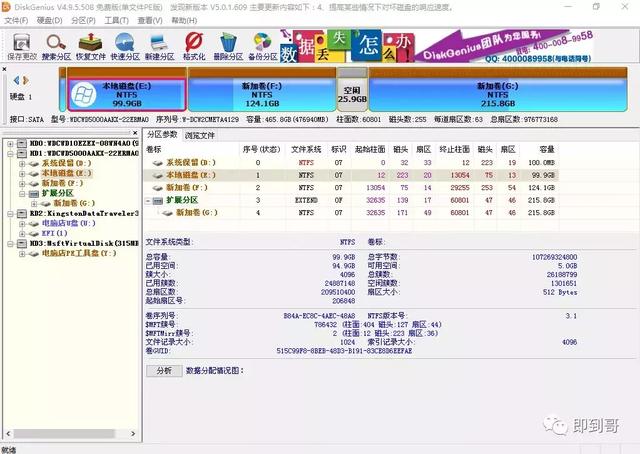Image resolution: width=640 pixels, height=454 pixels.
Task: Click the 文件系统 column header
Action: click(x=306, y=149)
